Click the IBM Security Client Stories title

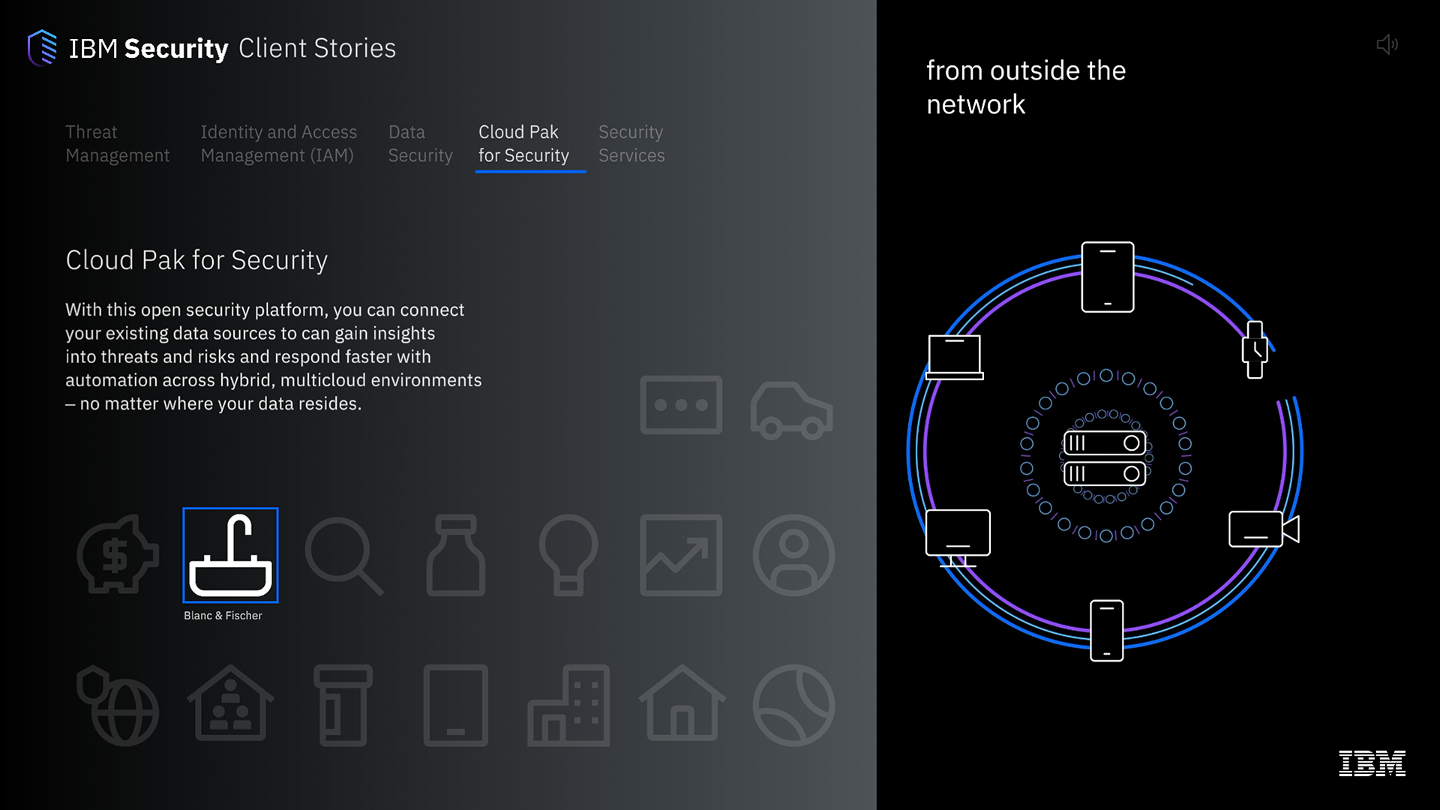coord(232,48)
